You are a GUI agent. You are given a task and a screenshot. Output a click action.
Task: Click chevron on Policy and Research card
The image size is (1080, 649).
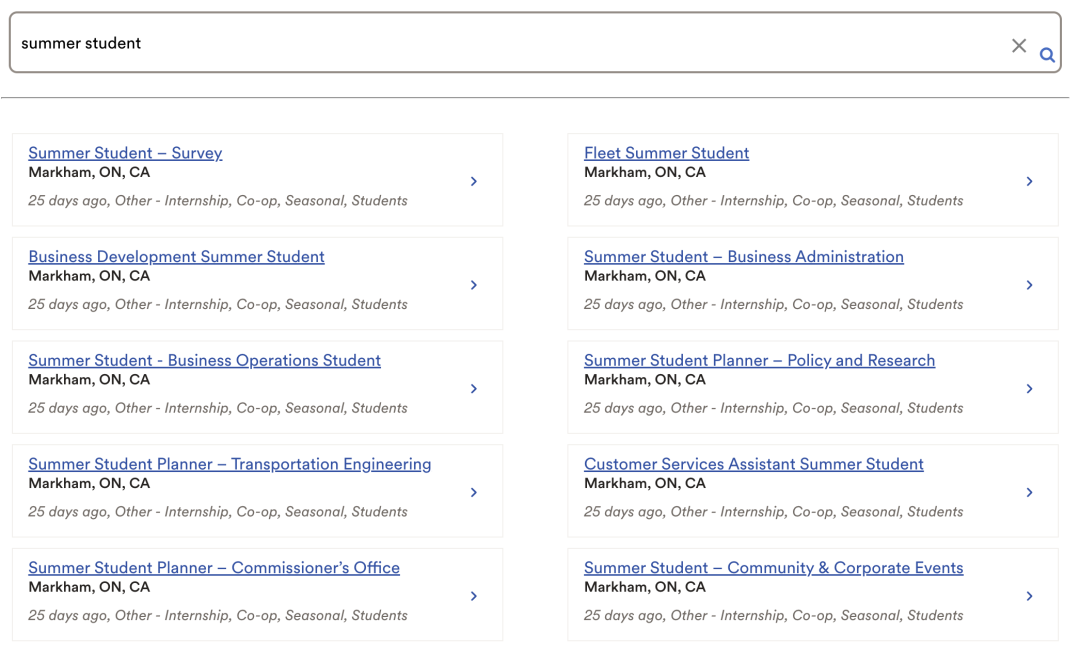pos(1029,389)
